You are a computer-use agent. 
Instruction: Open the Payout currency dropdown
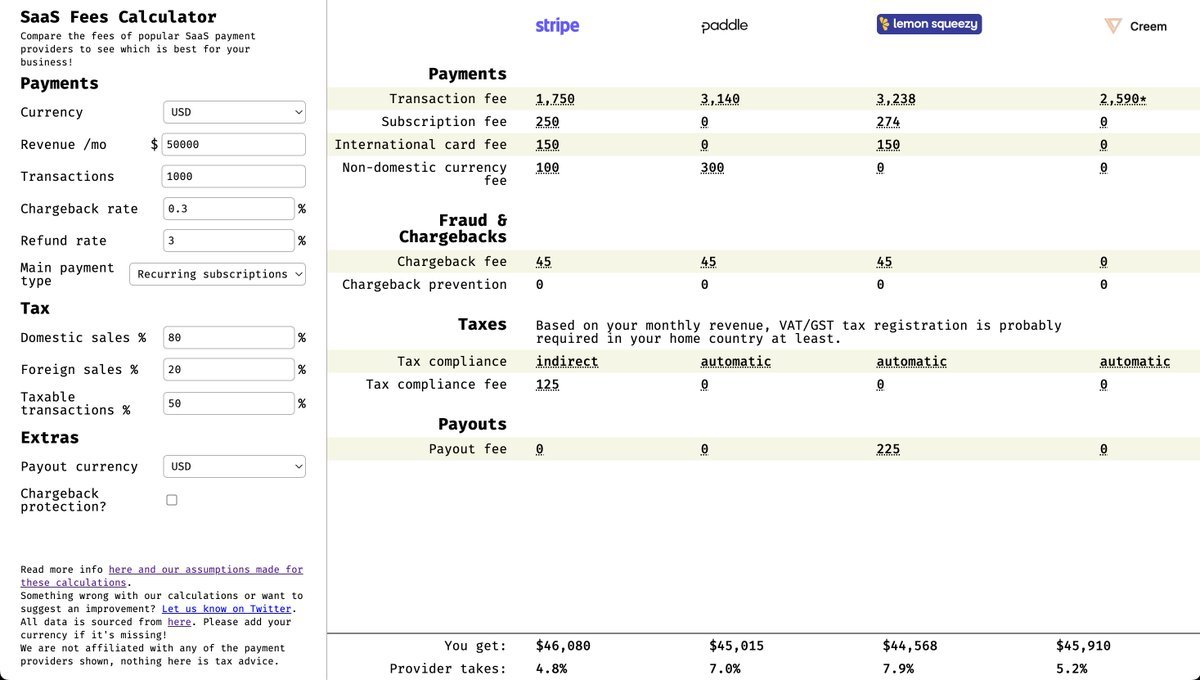(x=234, y=467)
